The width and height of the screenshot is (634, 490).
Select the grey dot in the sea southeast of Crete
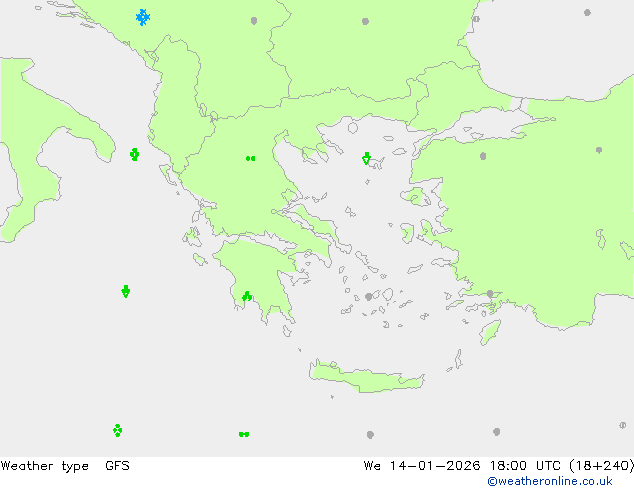[x=497, y=432]
